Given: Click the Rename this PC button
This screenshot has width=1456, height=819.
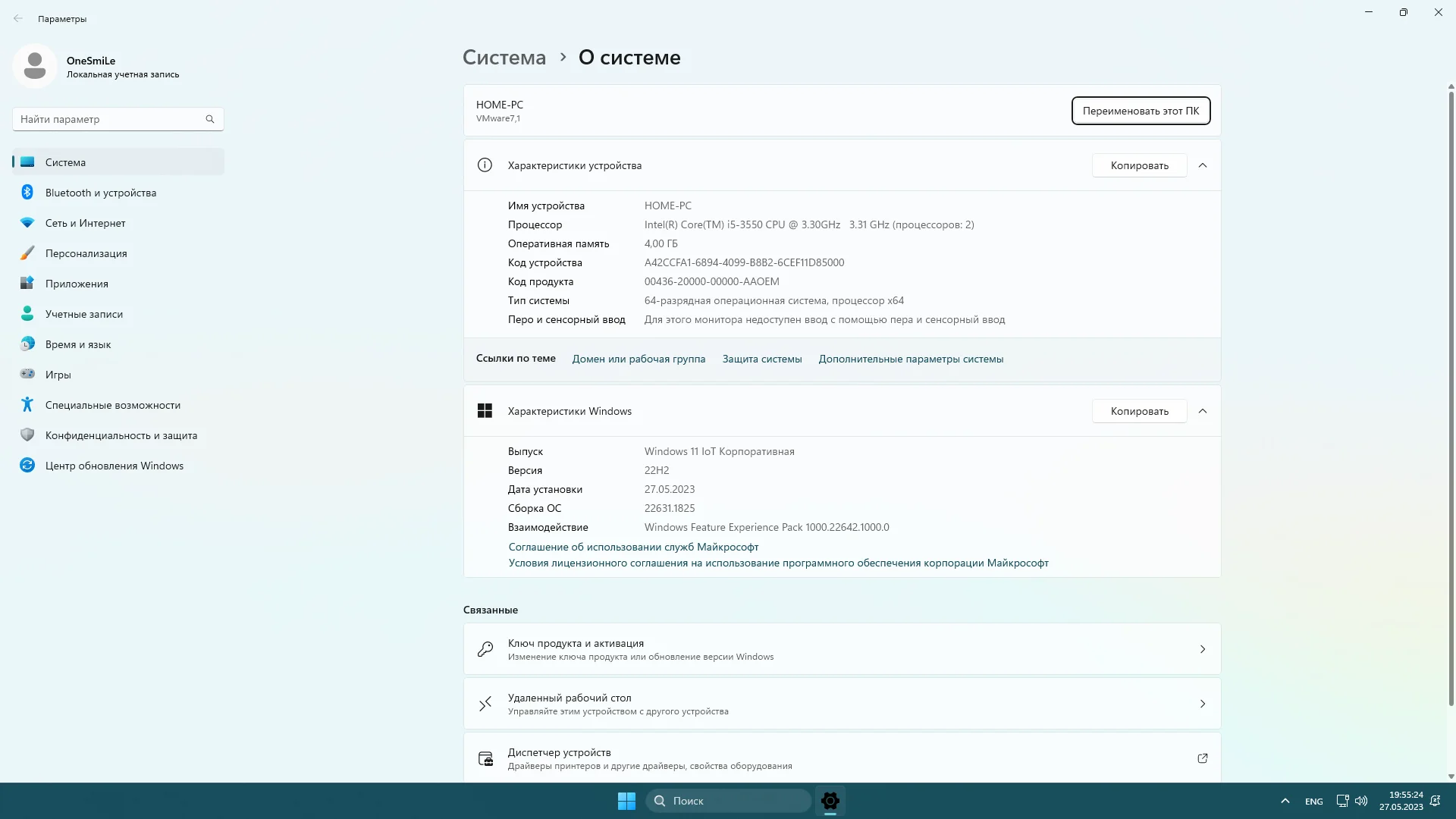Looking at the screenshot, I should 1141,111.
